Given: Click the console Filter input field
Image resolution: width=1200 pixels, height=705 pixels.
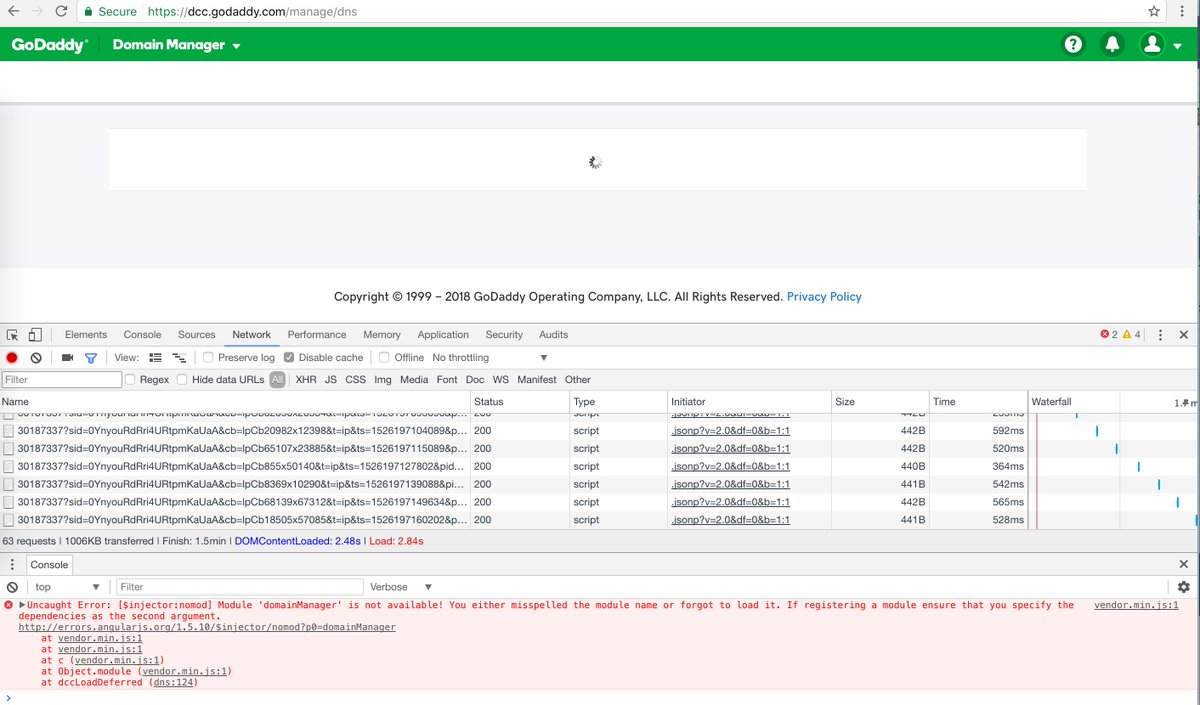Looking at the screenshot, I should (x=240, y=587).
